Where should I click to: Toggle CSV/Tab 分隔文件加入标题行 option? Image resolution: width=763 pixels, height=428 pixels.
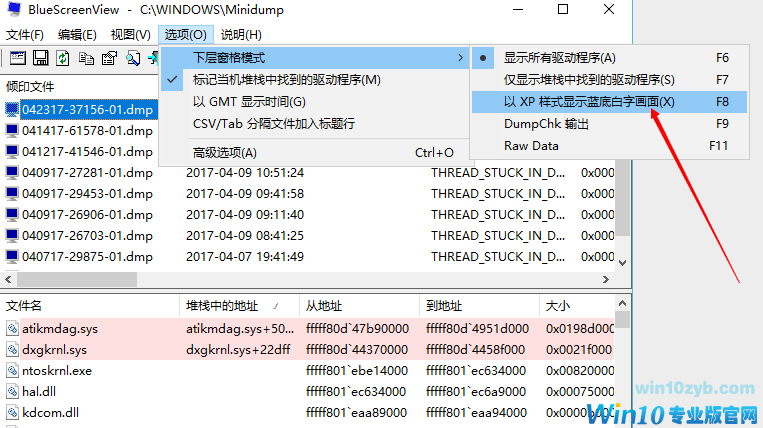click(x=314, y=124)
